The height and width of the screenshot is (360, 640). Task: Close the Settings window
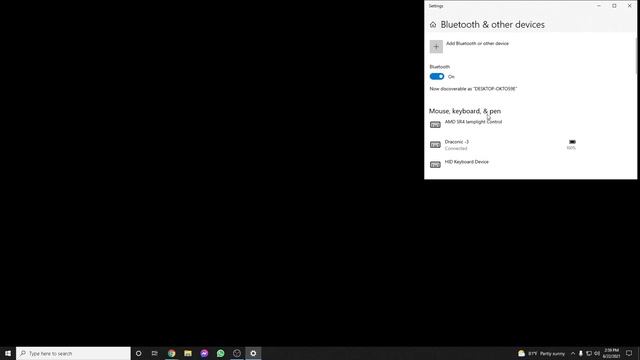(629, 6)
